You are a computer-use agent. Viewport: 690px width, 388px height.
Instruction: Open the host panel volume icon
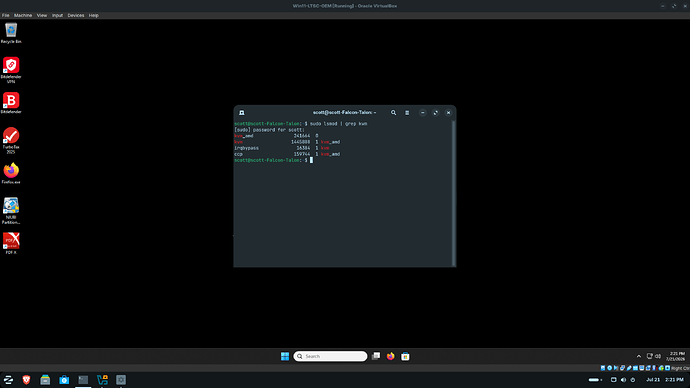[x=624, y=380]
